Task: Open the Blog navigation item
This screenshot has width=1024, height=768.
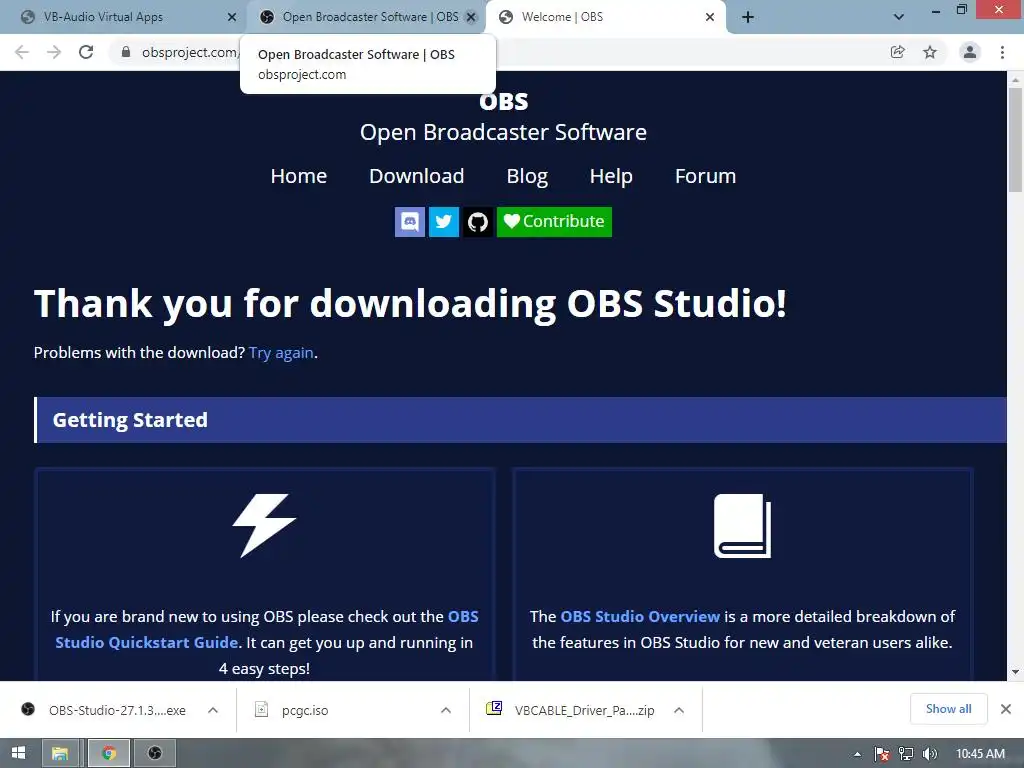Action: (x=527, y=176)
